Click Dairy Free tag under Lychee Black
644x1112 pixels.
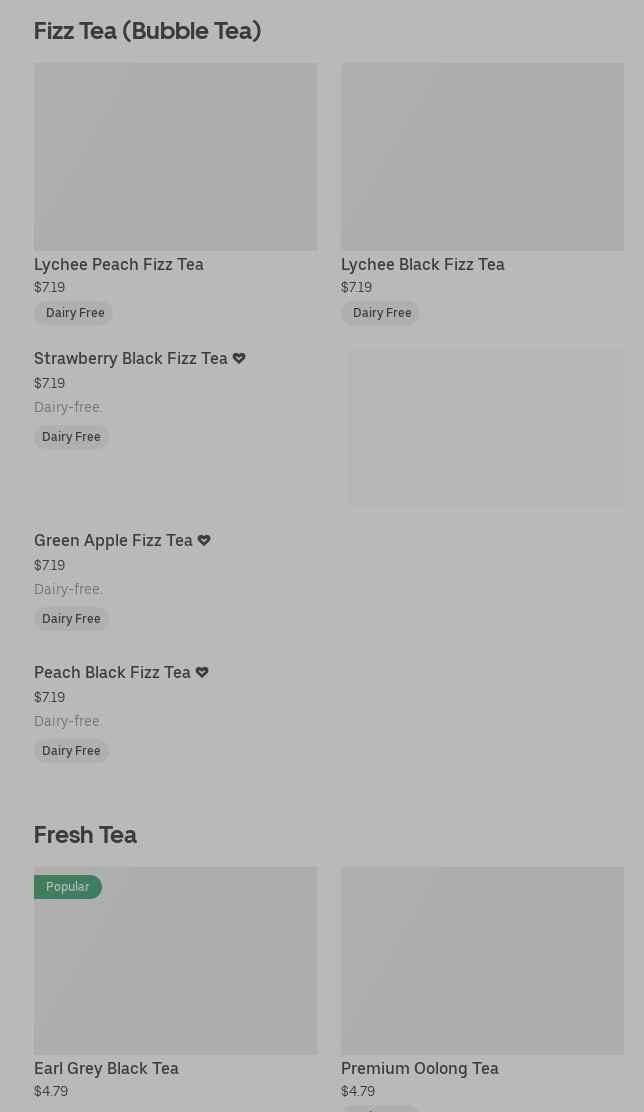[x=382, y=313]
